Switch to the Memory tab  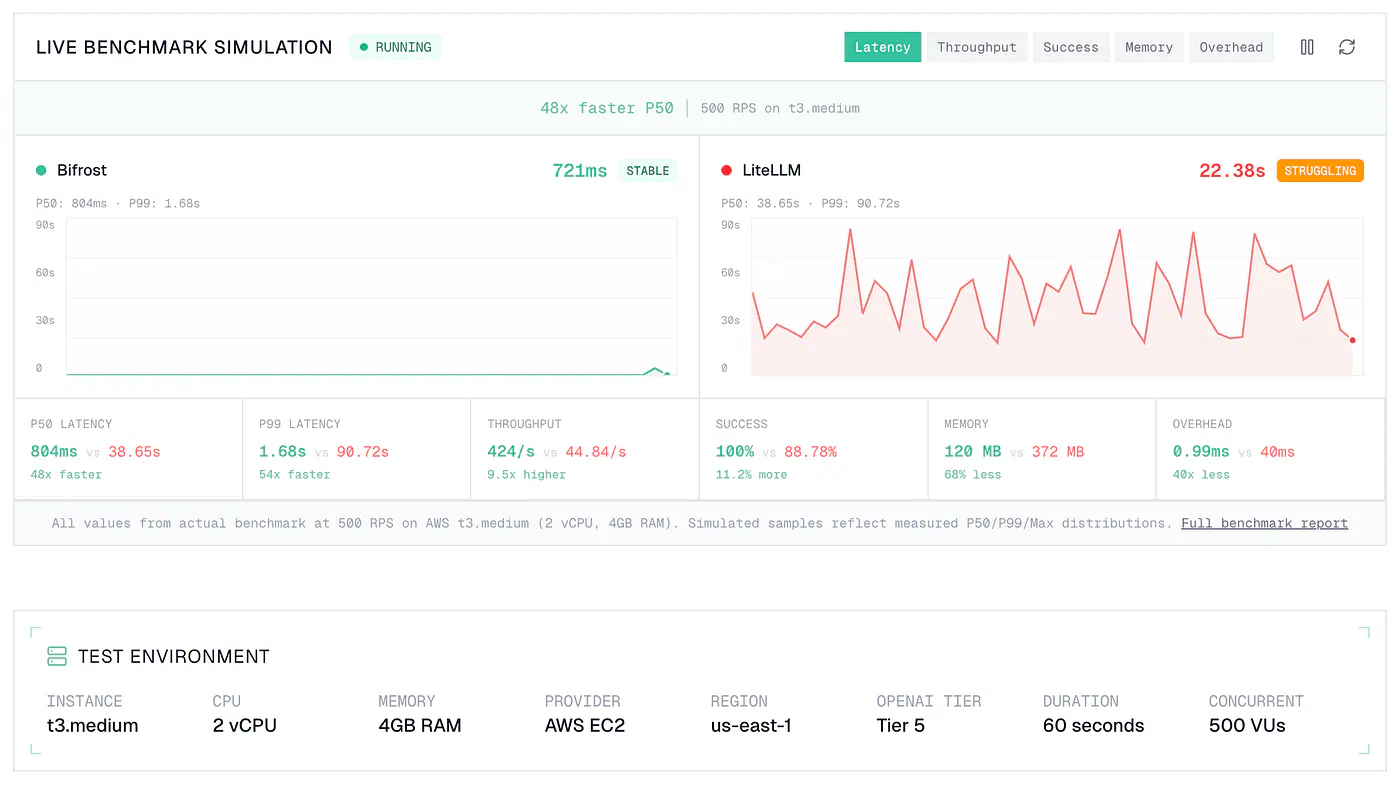pyautogui.click(x=1149, y=47)
